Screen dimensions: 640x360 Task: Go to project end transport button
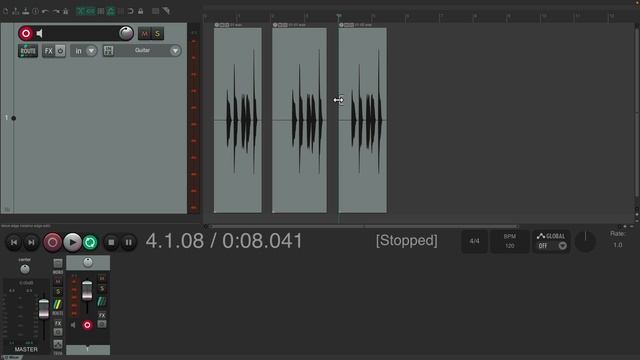coord(31,242)
